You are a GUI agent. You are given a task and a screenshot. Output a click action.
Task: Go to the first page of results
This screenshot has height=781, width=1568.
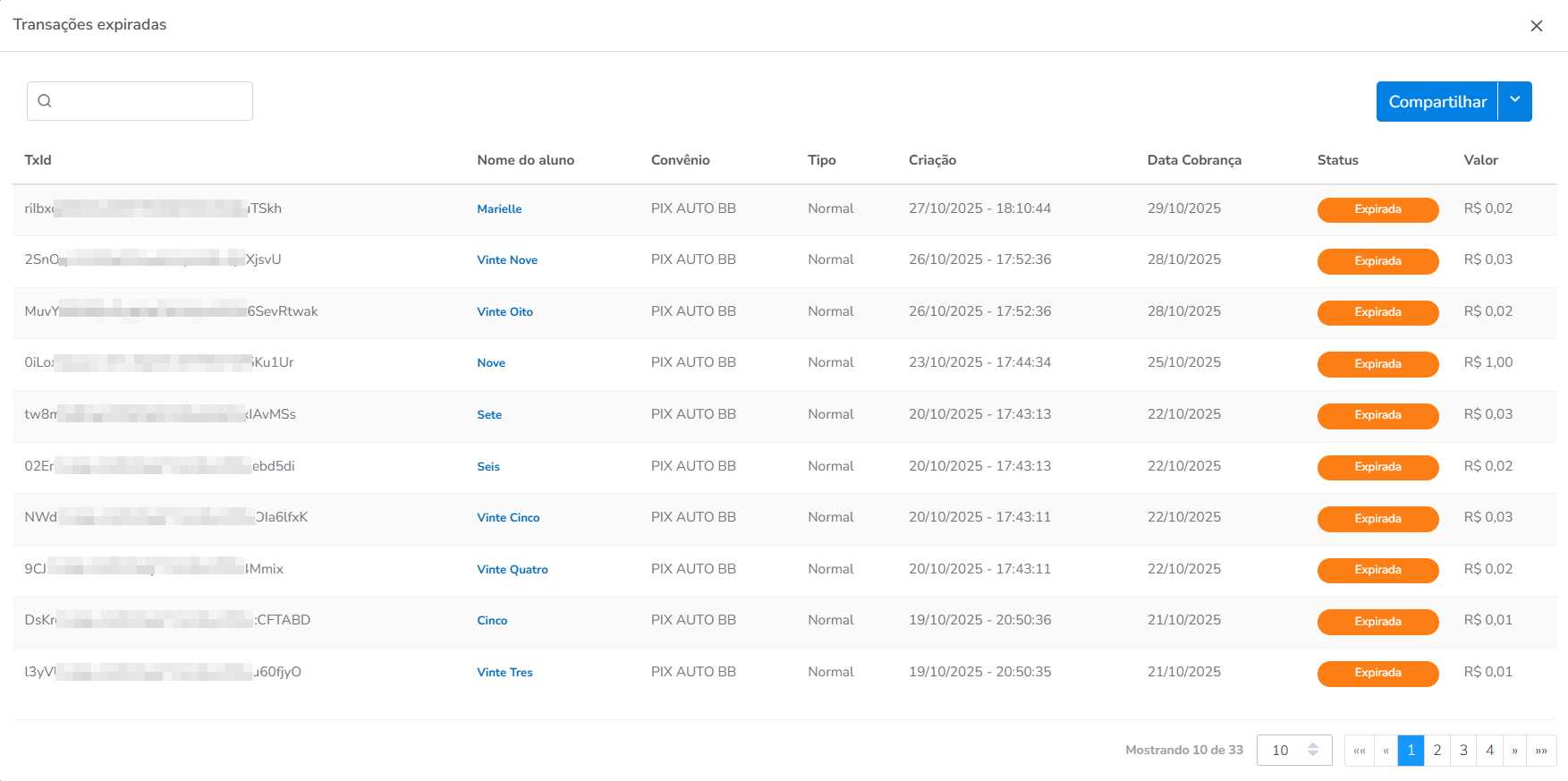(x=1359, y=751)
